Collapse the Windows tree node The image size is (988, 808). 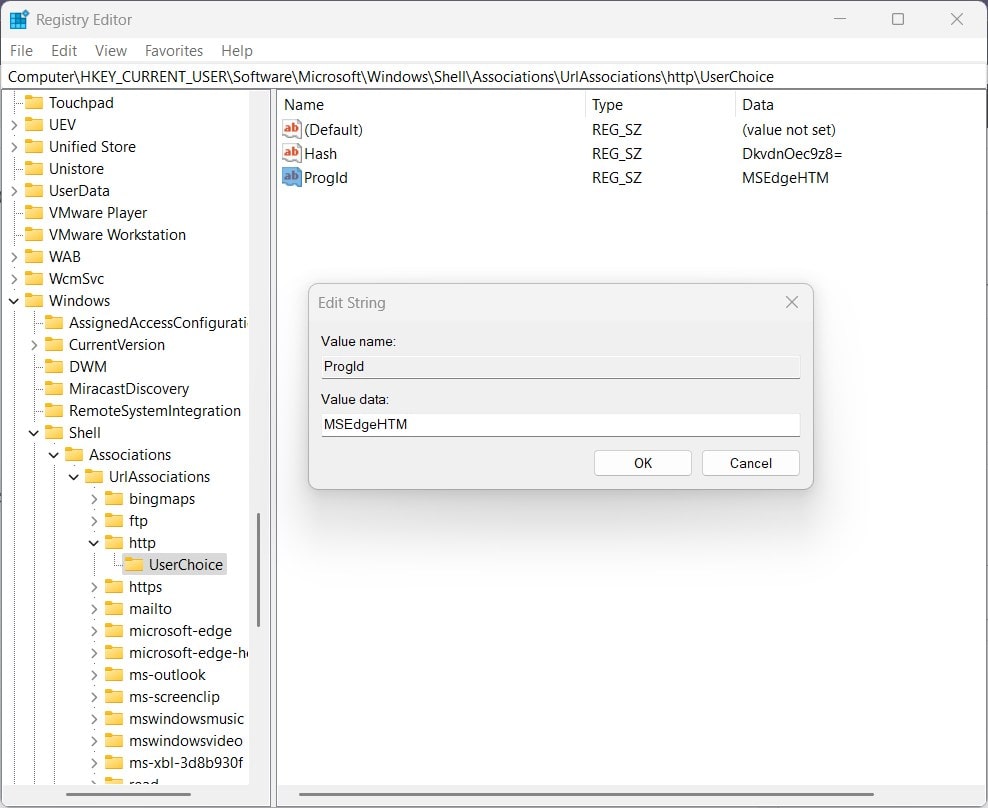coord(14,300)
